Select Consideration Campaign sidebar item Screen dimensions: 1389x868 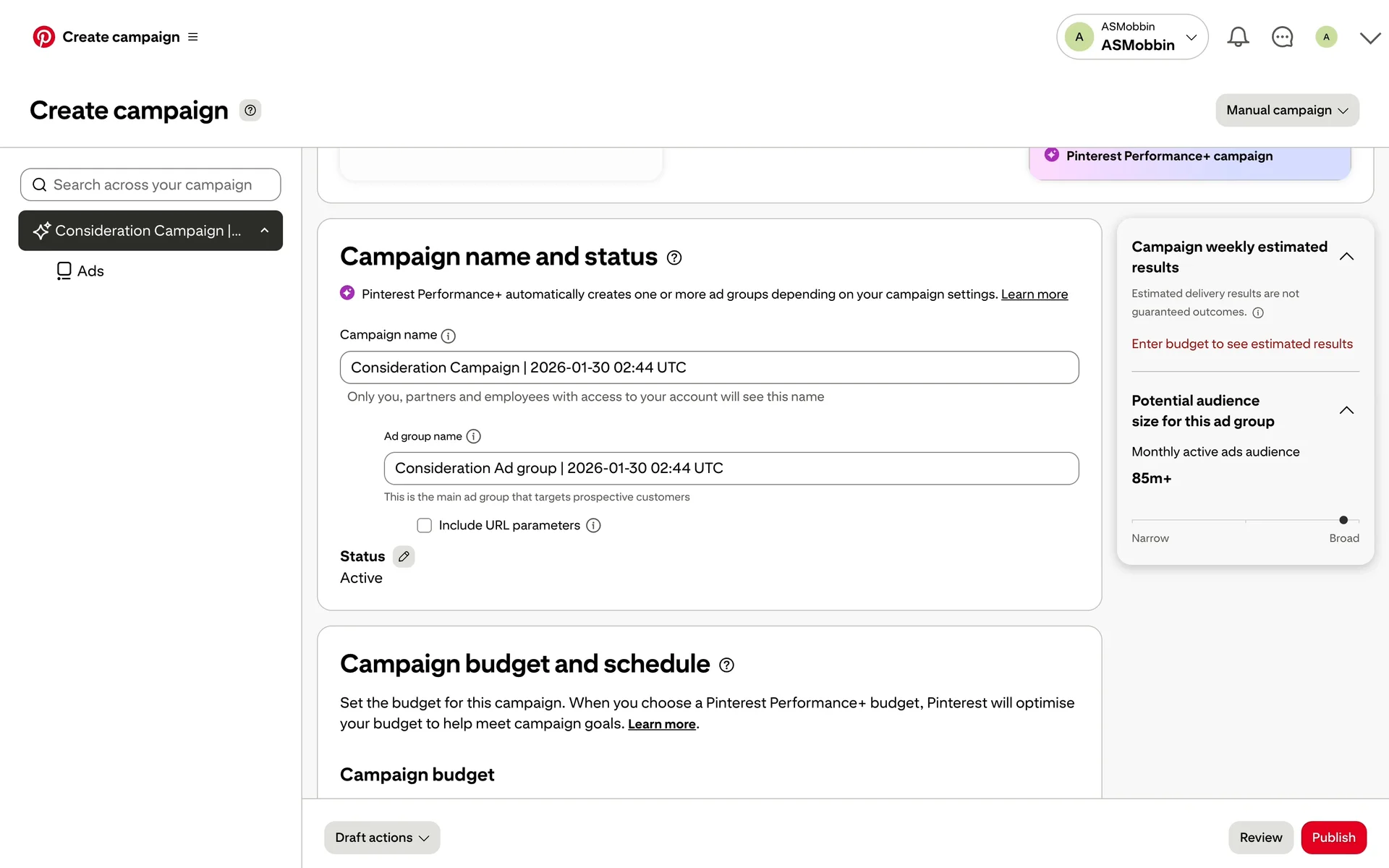(150, 231)
